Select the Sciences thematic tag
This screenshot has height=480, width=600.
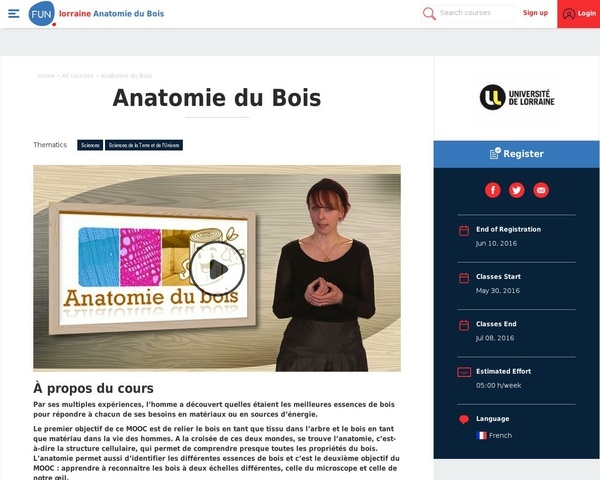[x=90, y=145]
